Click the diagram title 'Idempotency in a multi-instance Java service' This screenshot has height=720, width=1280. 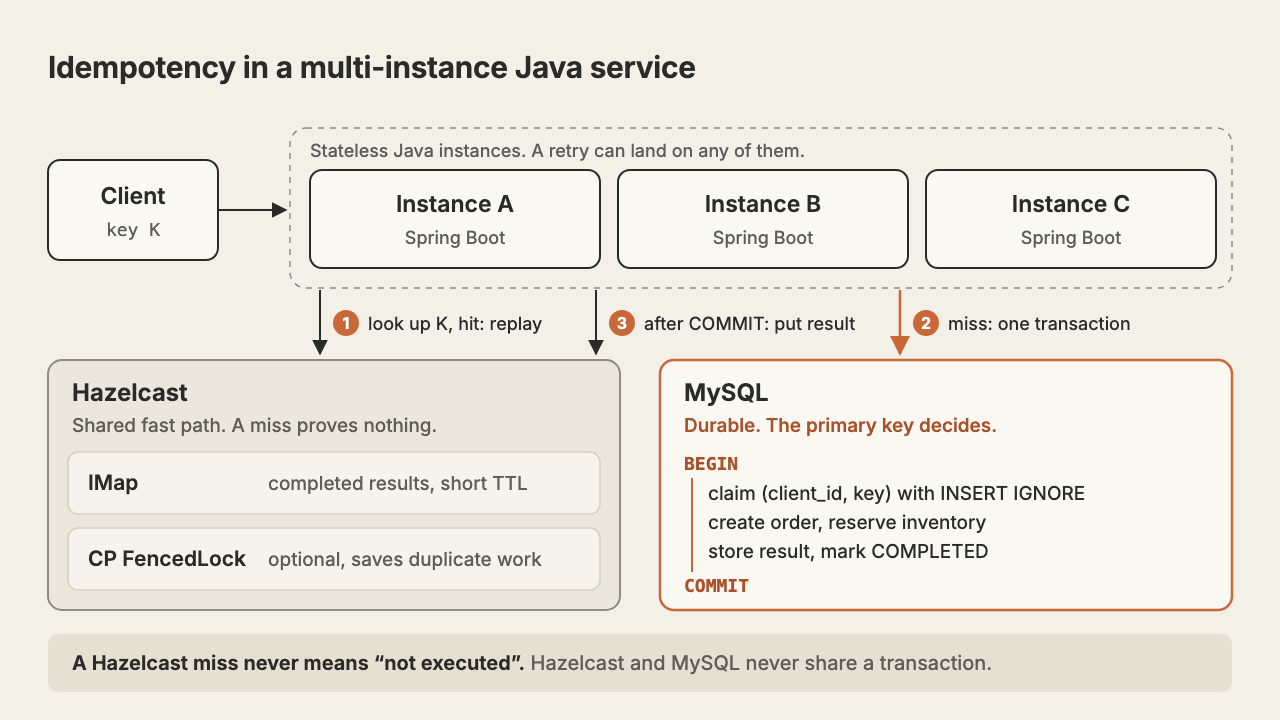tap(371, 68)
